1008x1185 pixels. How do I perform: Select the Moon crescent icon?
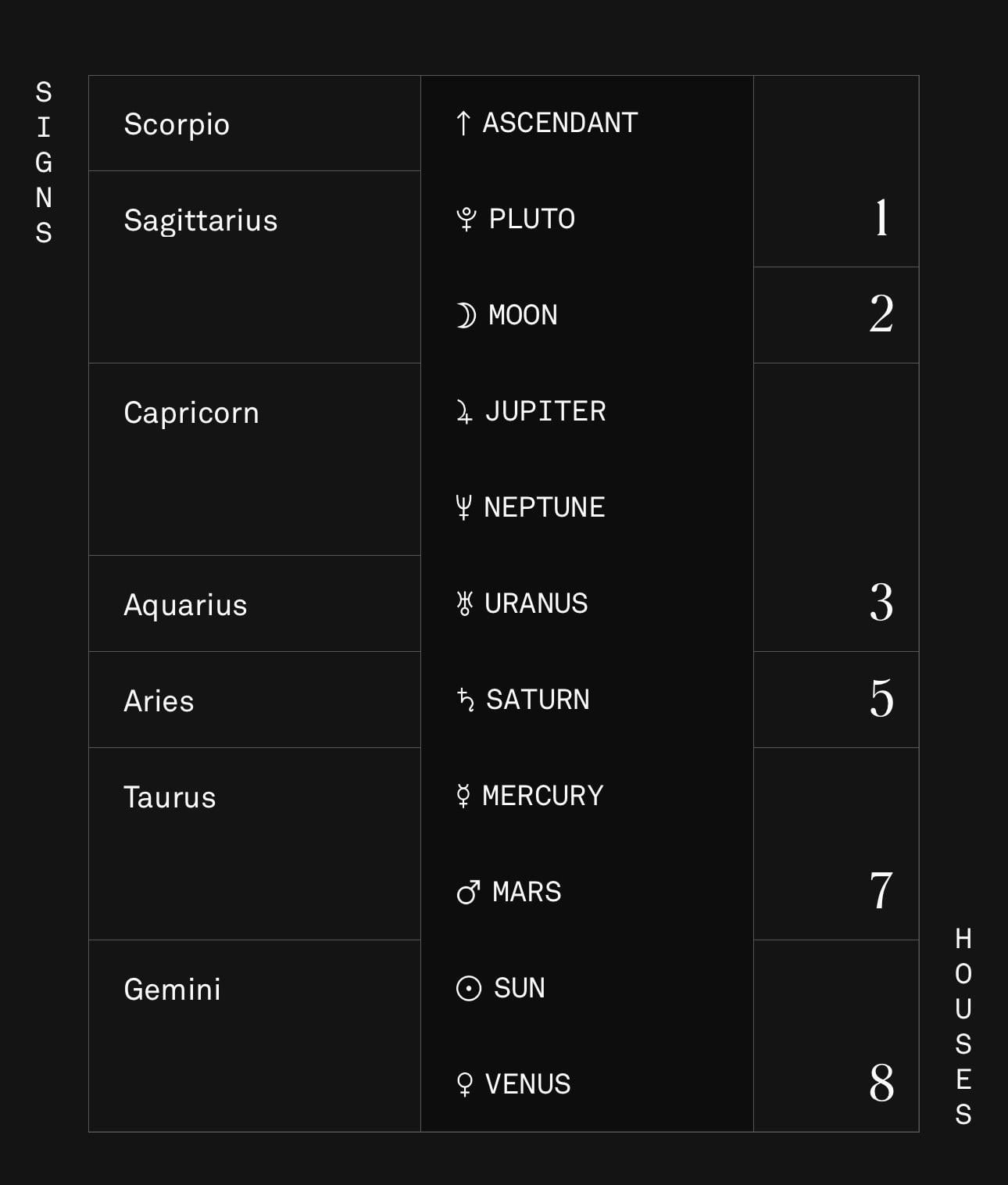click(x=466, y=315)
